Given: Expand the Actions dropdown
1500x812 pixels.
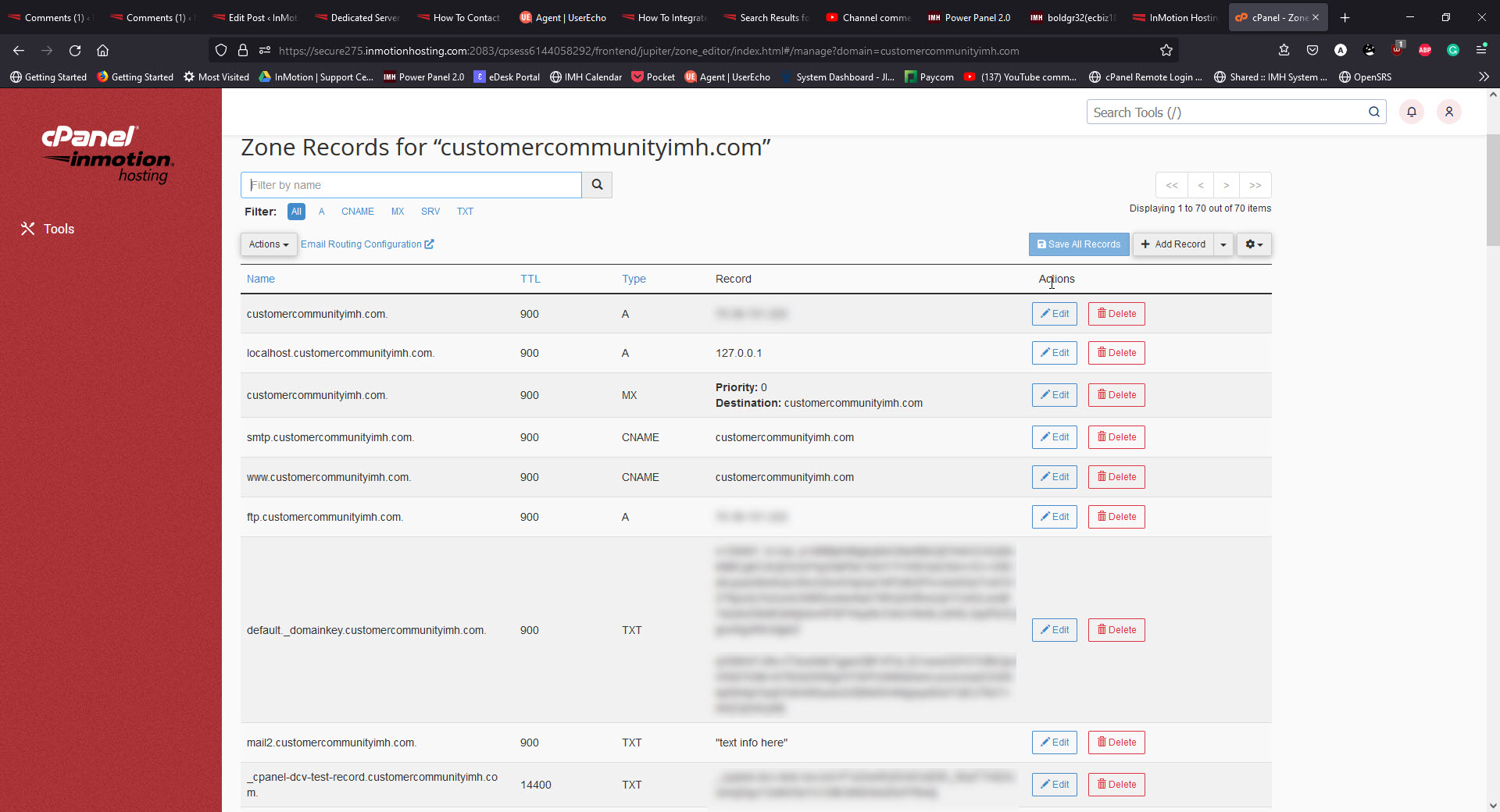Looking at the screenshot, I should [x=268, y=244].
